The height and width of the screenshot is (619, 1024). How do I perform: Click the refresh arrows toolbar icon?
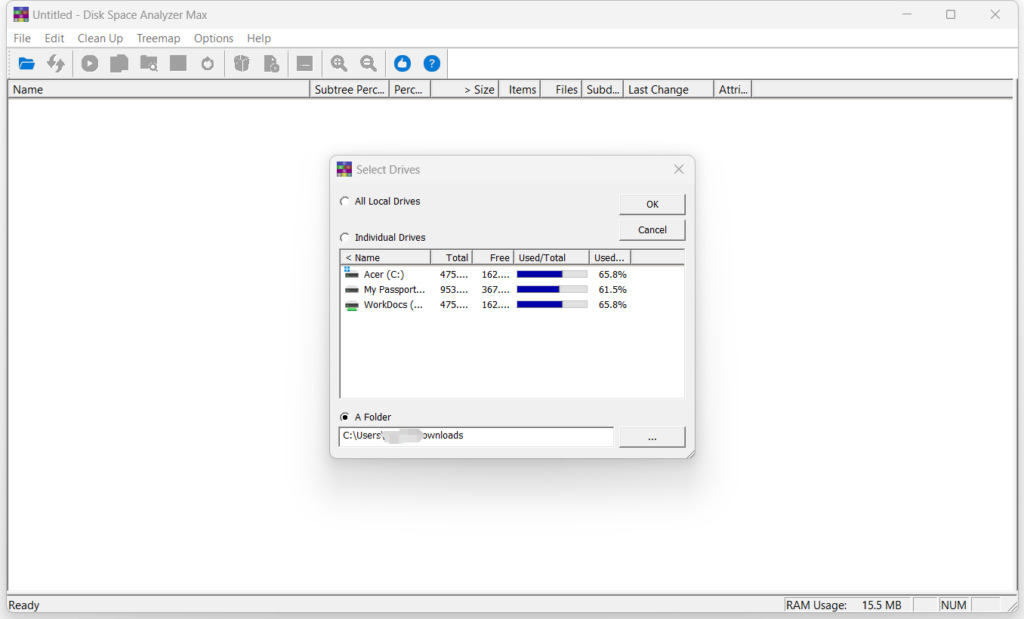(x=56, y=64)
